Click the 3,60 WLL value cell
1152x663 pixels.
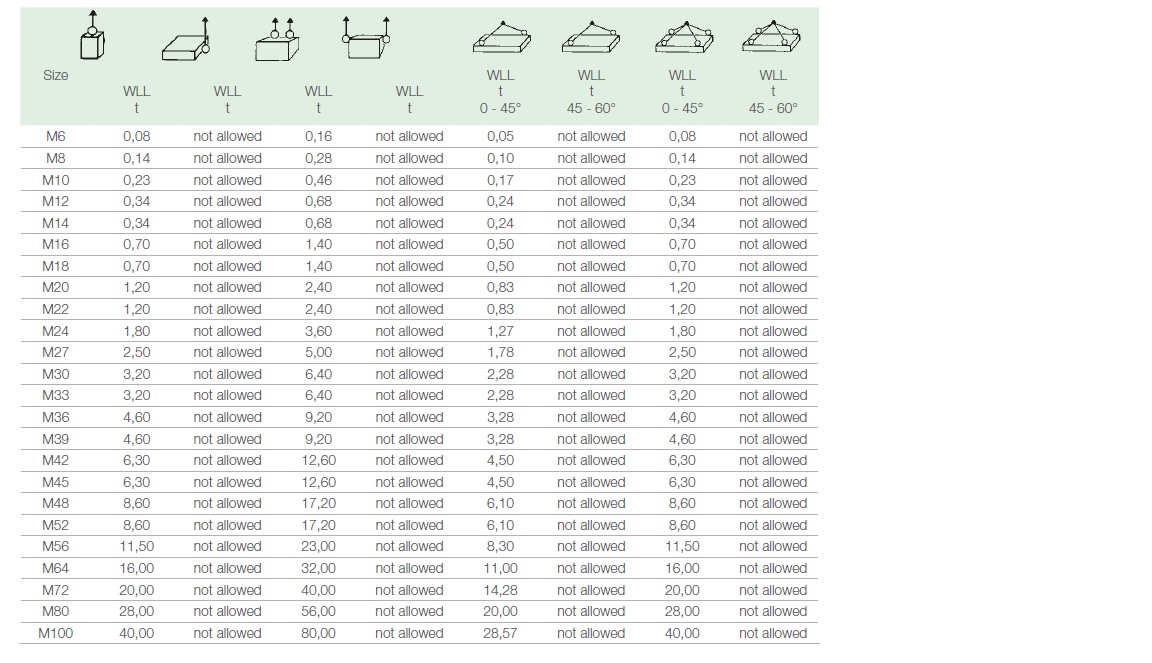pyautogui.click(x=318, y=331)
